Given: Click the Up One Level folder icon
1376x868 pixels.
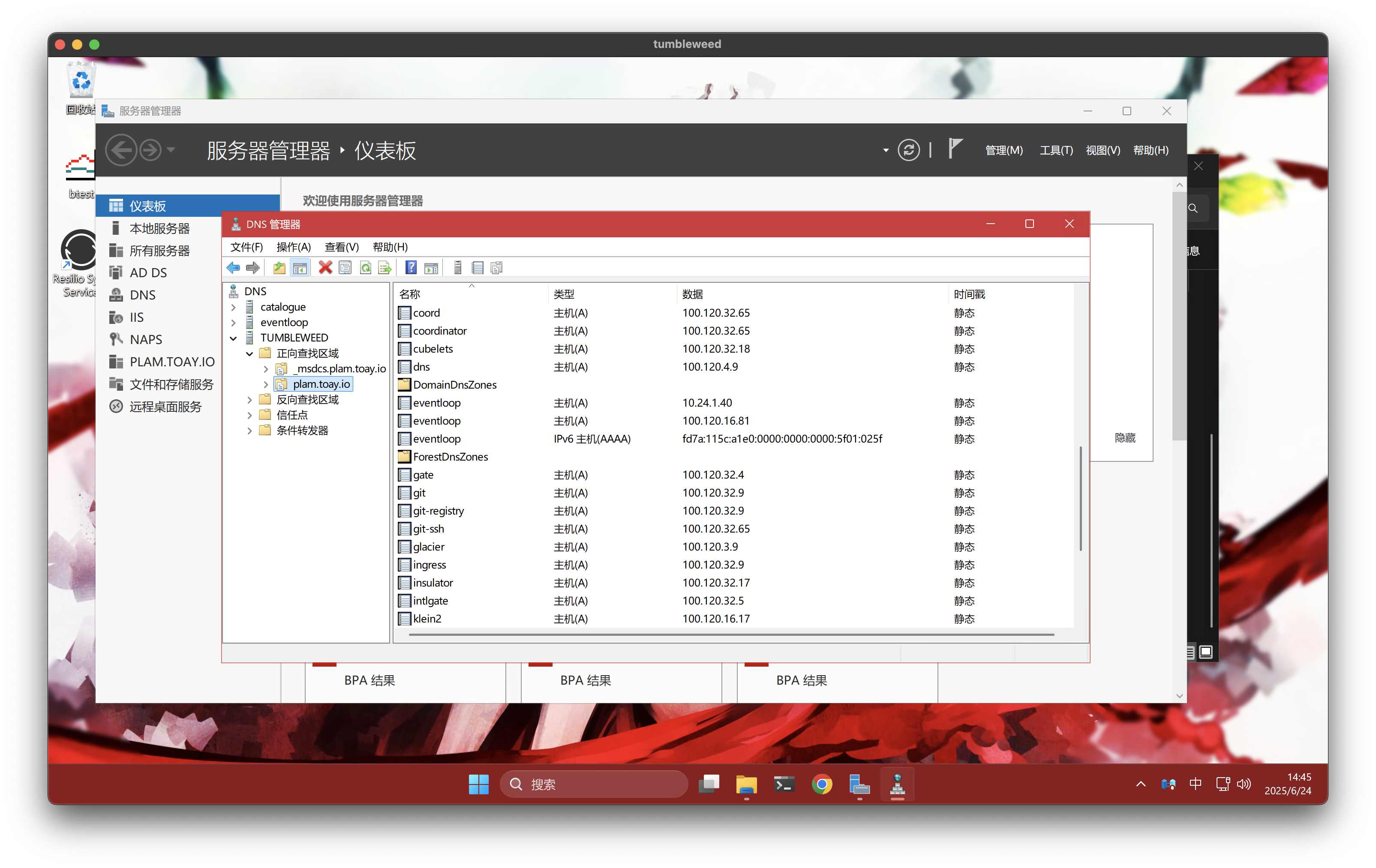Looking at the screenshot, I should (x=279, y=268).
